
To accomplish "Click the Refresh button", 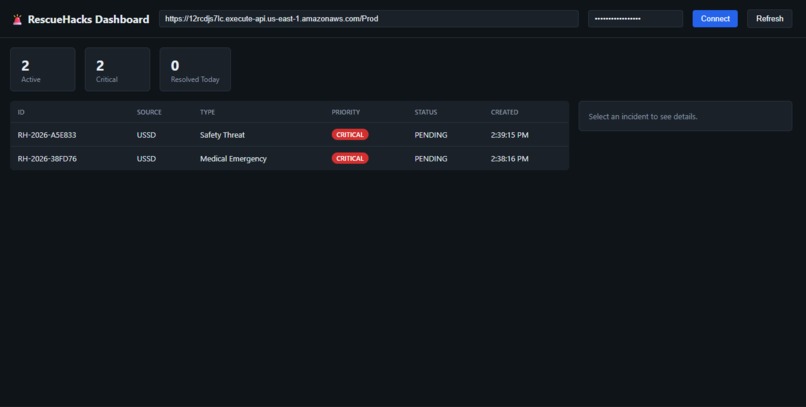I will [770, 18].
